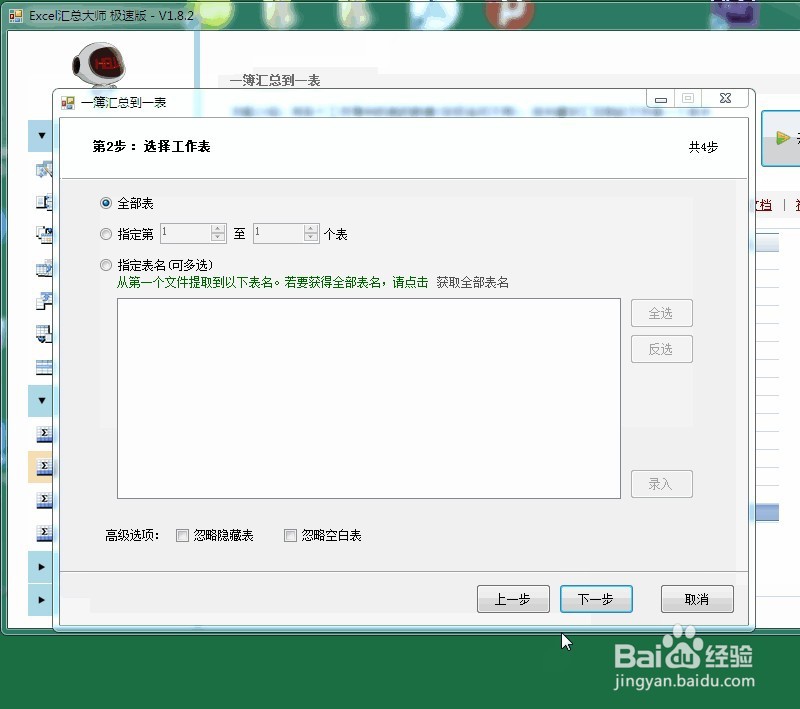The height and width of the screenshot is (709, 800).
Task: Close the 一簿汇总到一表 dialog
Action: click(725, 98)
